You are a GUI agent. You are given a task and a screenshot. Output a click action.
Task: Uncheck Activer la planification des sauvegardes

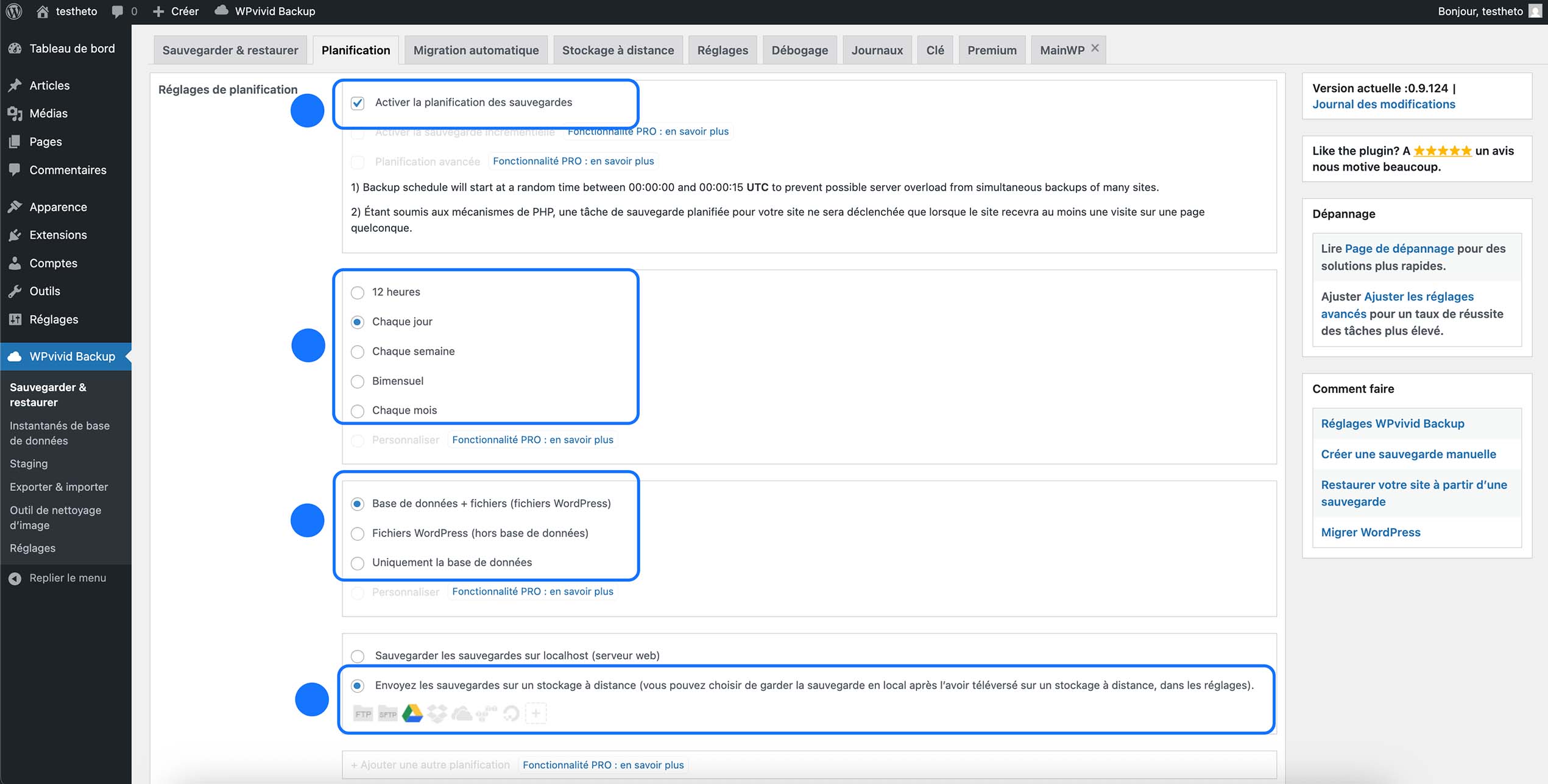pos(358,102)
